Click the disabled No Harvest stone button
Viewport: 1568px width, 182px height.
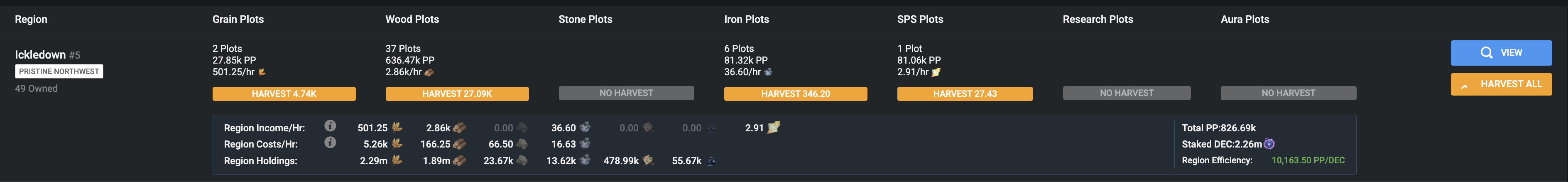[x=626, y=93]
